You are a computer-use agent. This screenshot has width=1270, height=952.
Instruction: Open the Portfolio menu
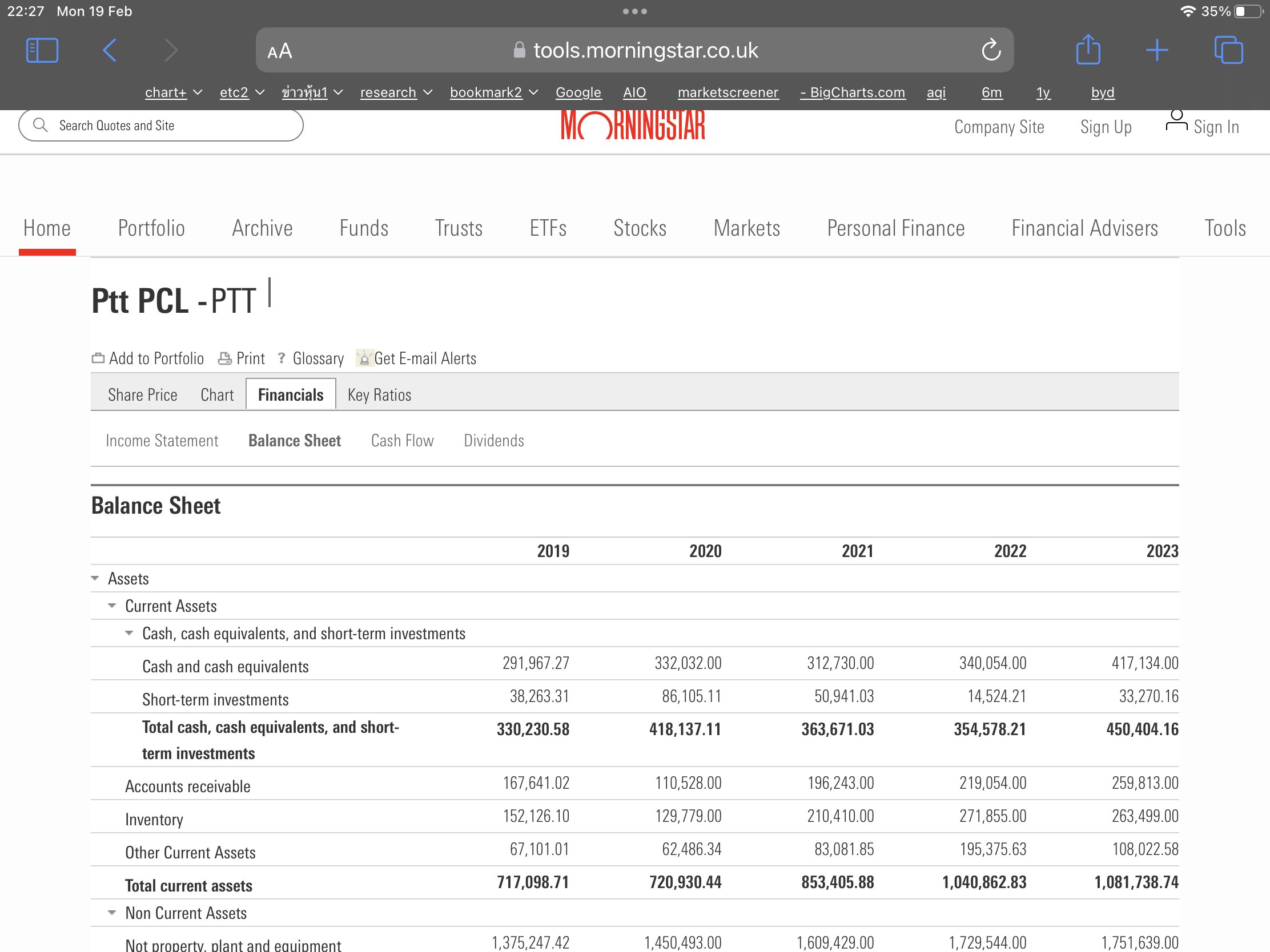(x=151, y=228)
